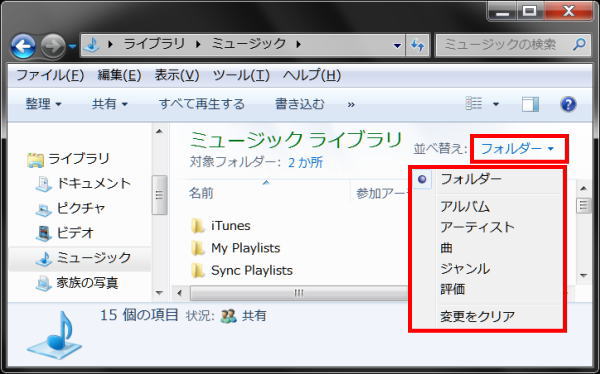Viewport: 600px width, 374px height.
Task: Open the 整理 dropdown in toolbar
Action: click(43, 104)
